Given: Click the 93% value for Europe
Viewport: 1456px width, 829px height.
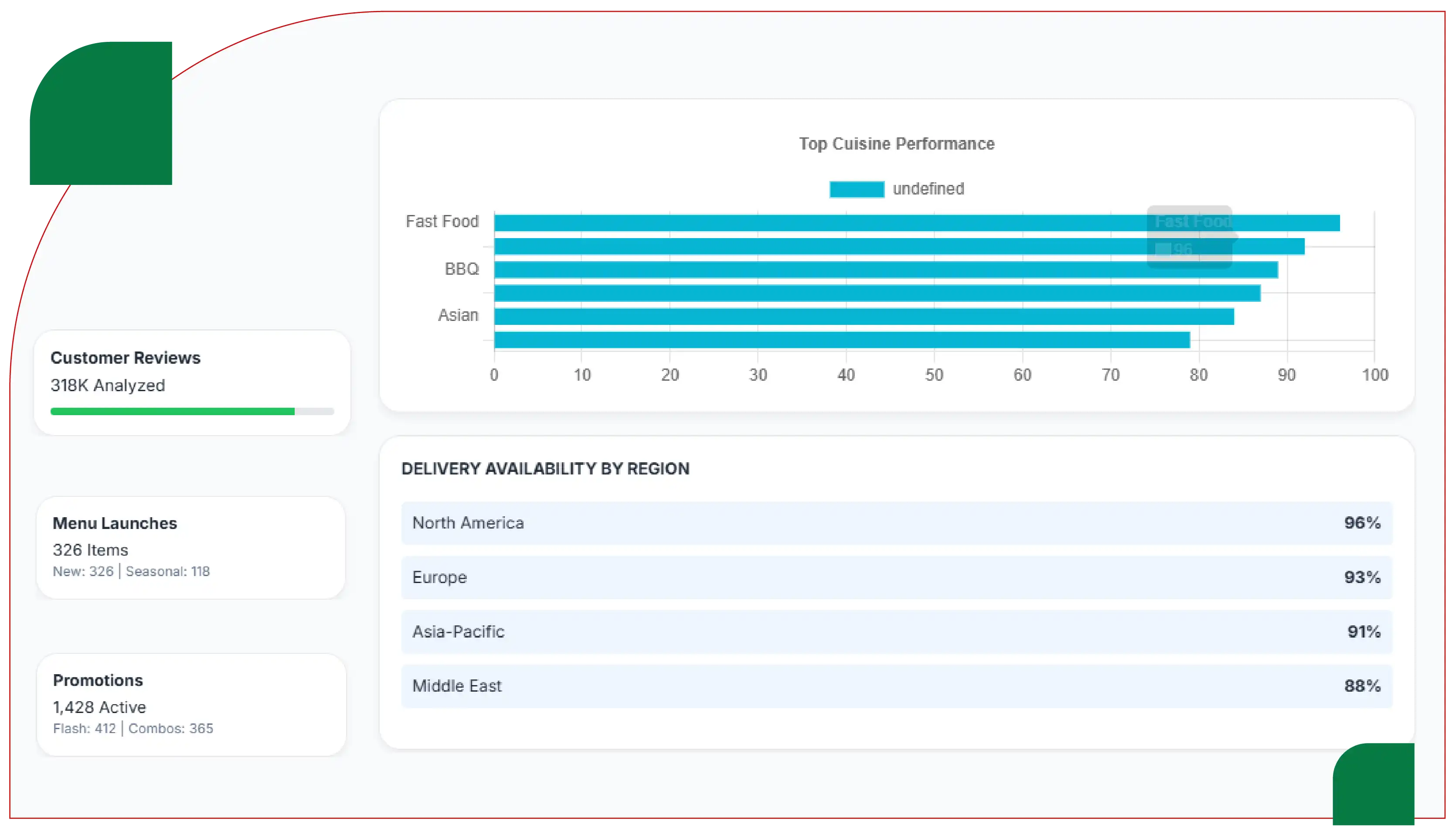Looking at the screenshot, I should 1362,577.
